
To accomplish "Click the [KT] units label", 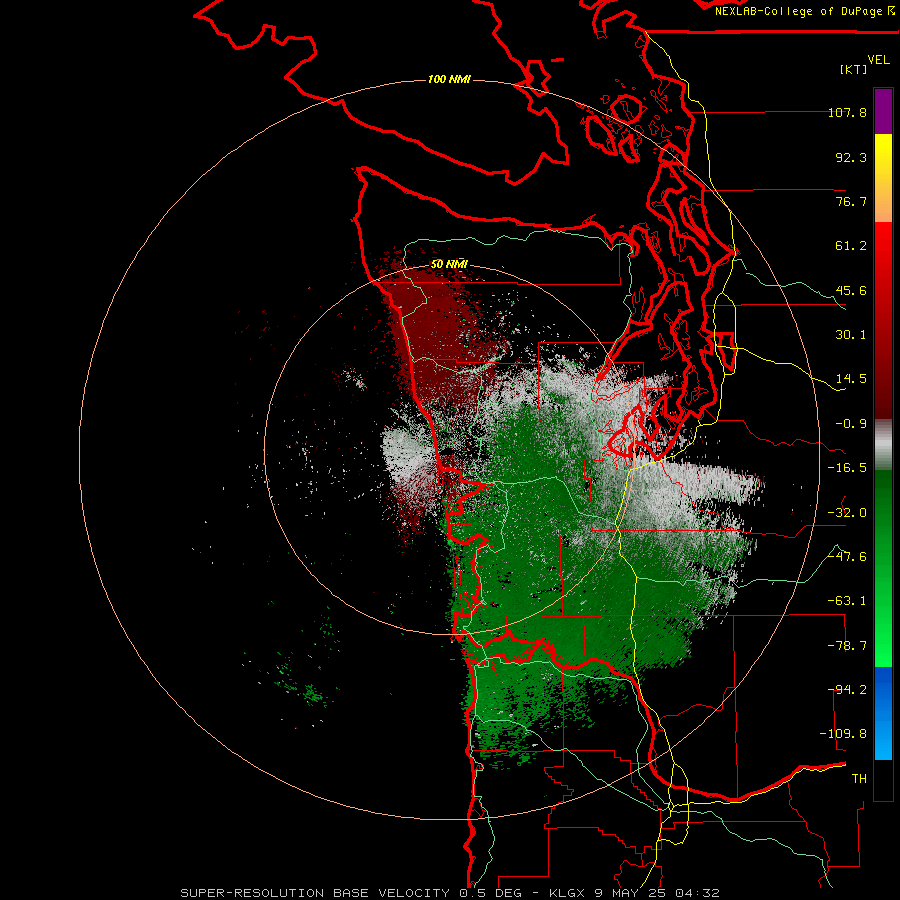I will point(854,69).
